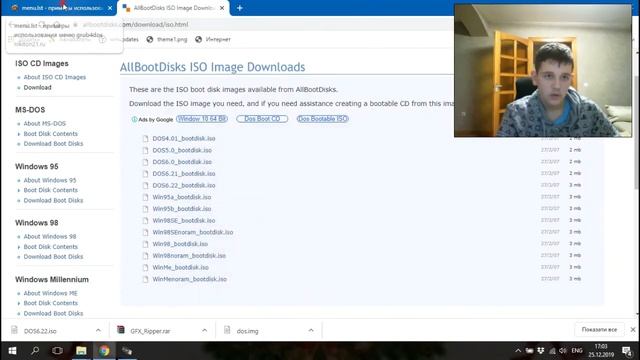Download DOS4.01_bootdisk.iso
The image size is (640, 360).
pyautogui.click(x=184, y=139)
